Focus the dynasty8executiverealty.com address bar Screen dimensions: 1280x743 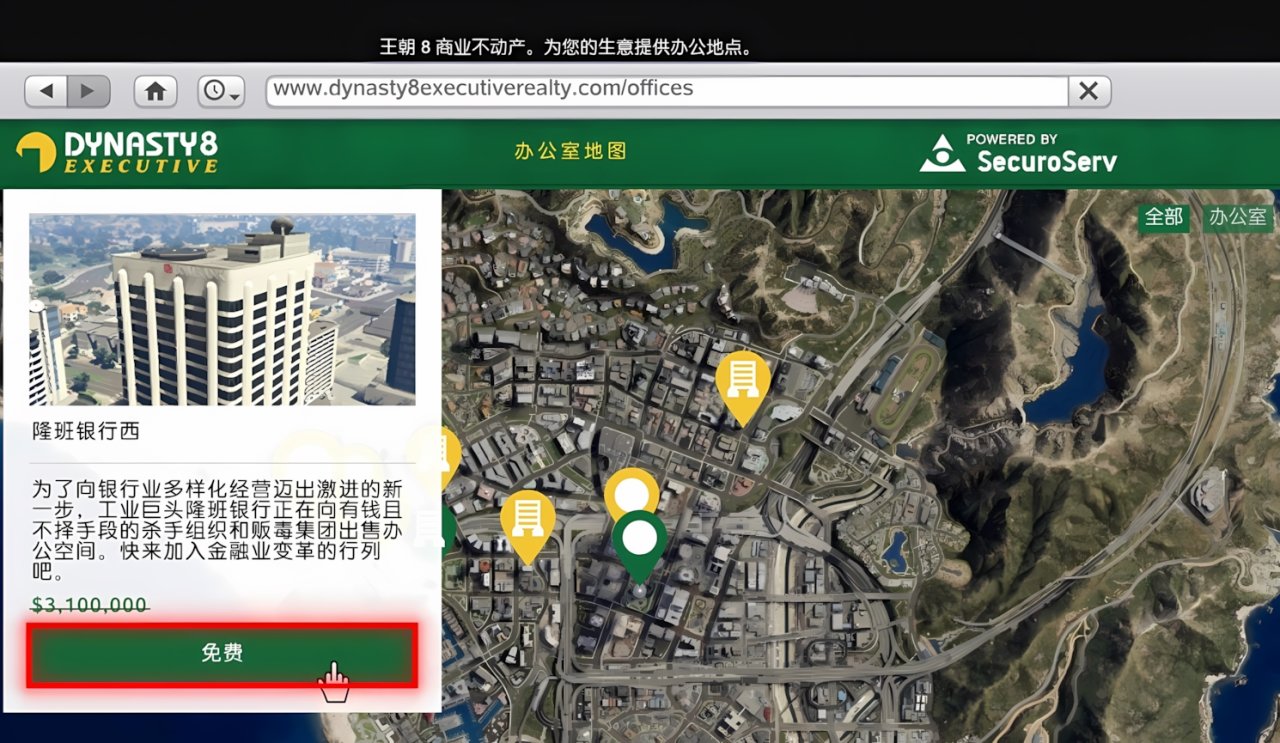pyautogui.click(x=667, y=90)
